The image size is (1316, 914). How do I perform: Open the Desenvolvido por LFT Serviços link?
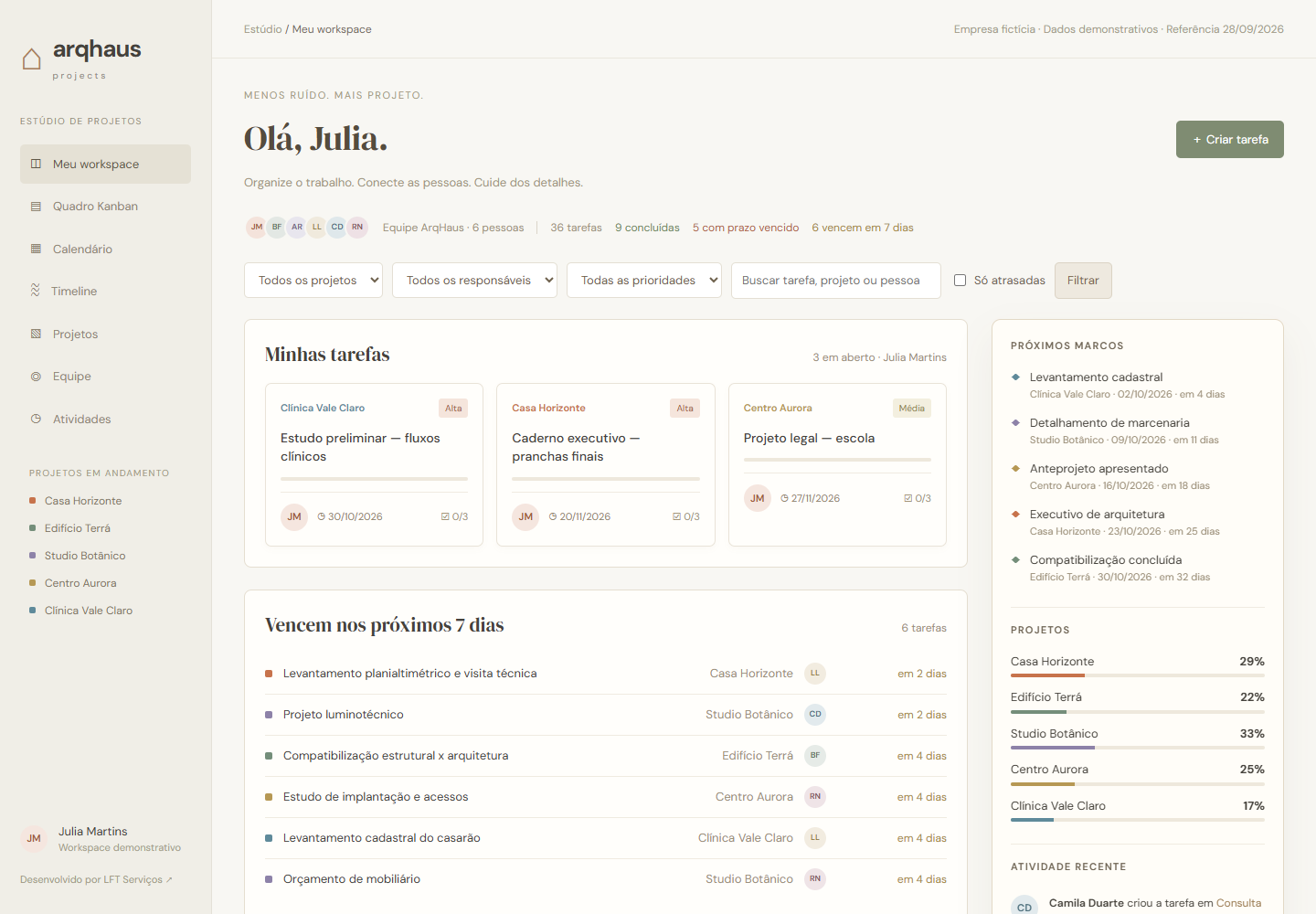click(96, 879)
